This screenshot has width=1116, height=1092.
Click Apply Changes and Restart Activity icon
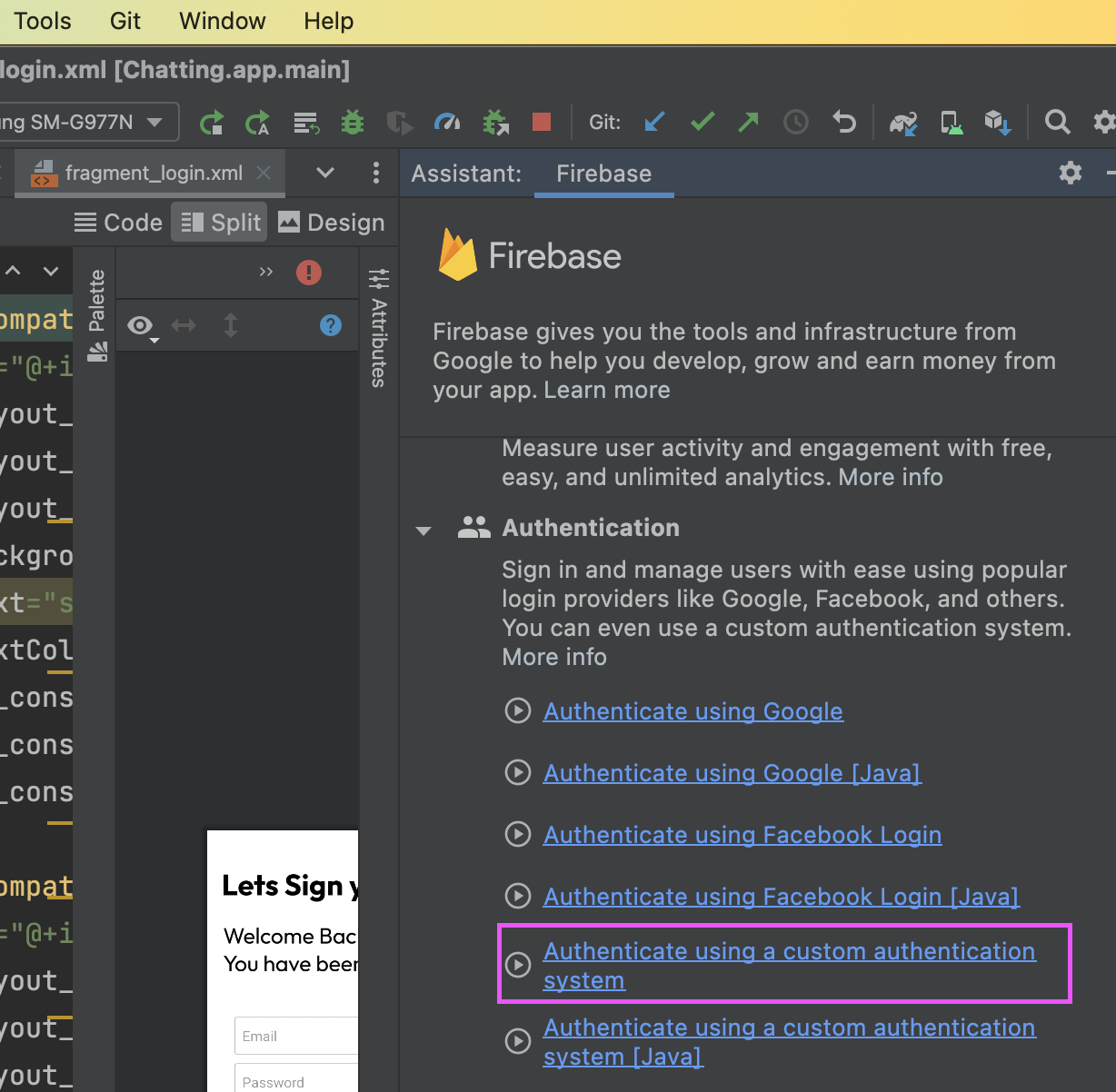[258, 122]
